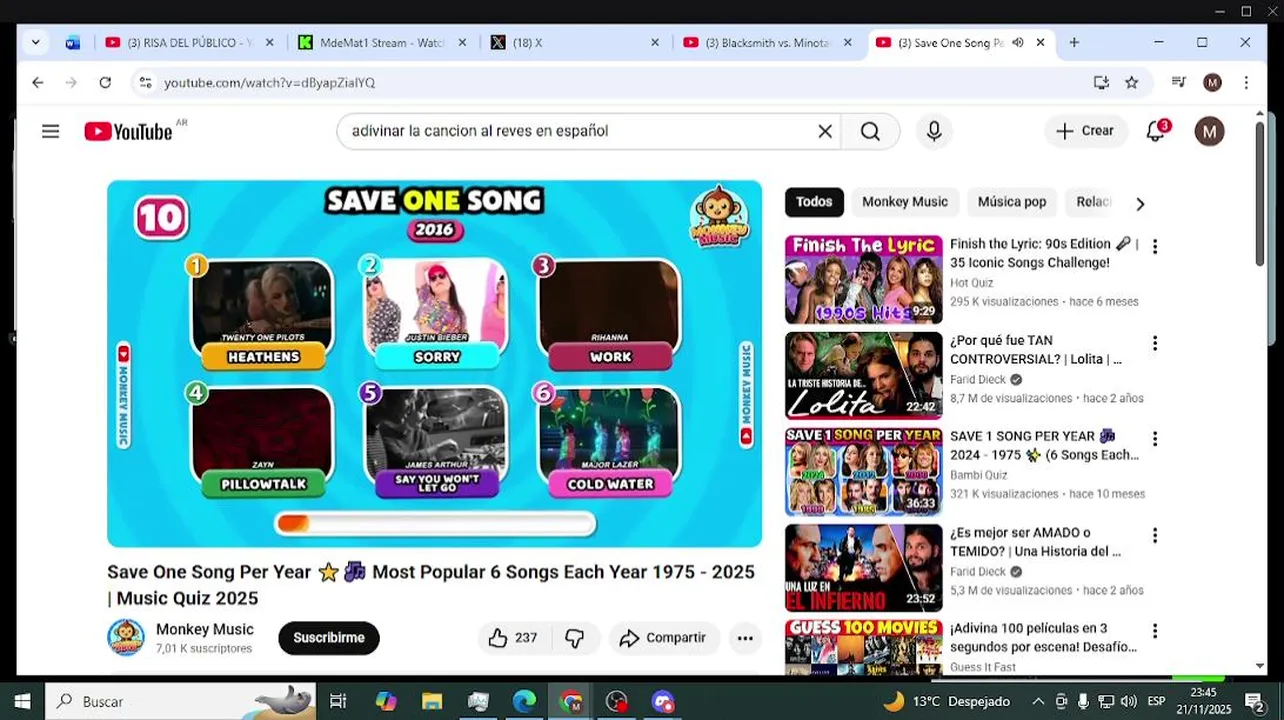The width and height of the screenshot is (1284, 720).
Task: Open the taskbar clock and date
Action: pyautogui.click(x=1204, y=700)
